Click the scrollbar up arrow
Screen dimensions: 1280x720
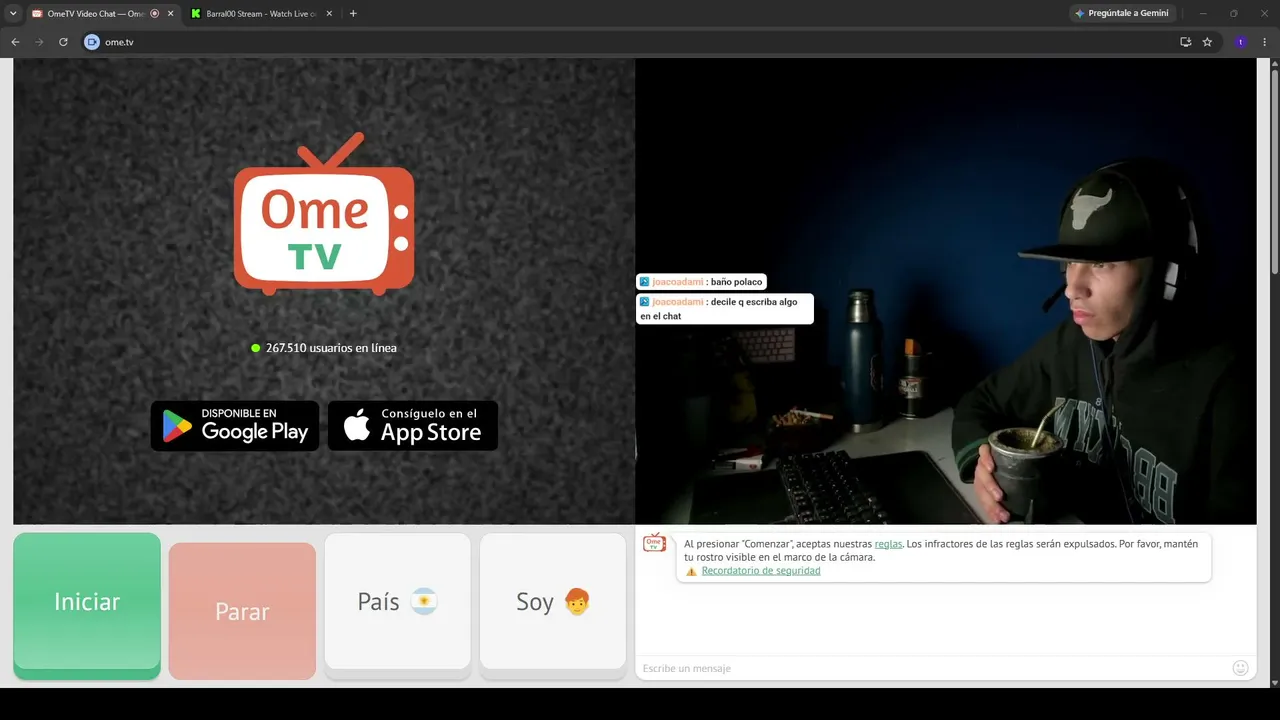(1275, 64)
